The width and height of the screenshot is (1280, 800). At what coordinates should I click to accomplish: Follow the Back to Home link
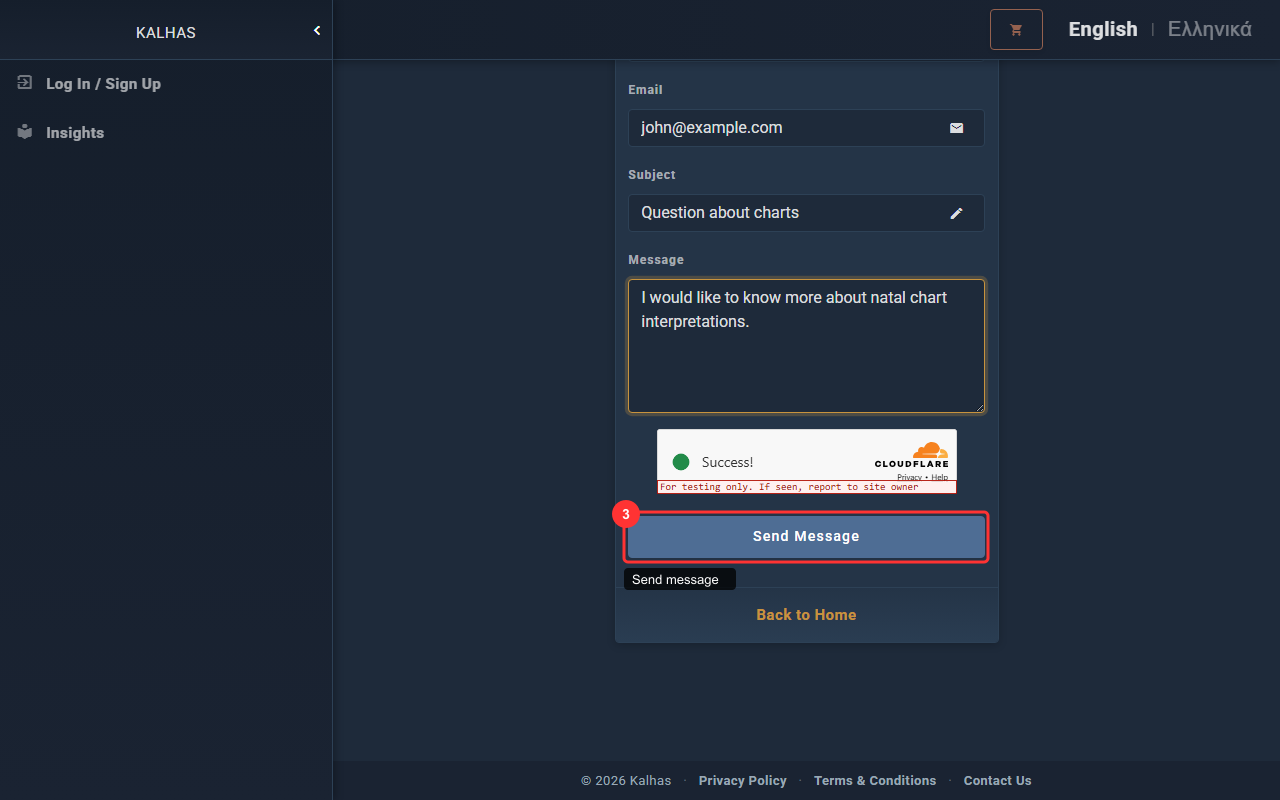coord(806,615)
